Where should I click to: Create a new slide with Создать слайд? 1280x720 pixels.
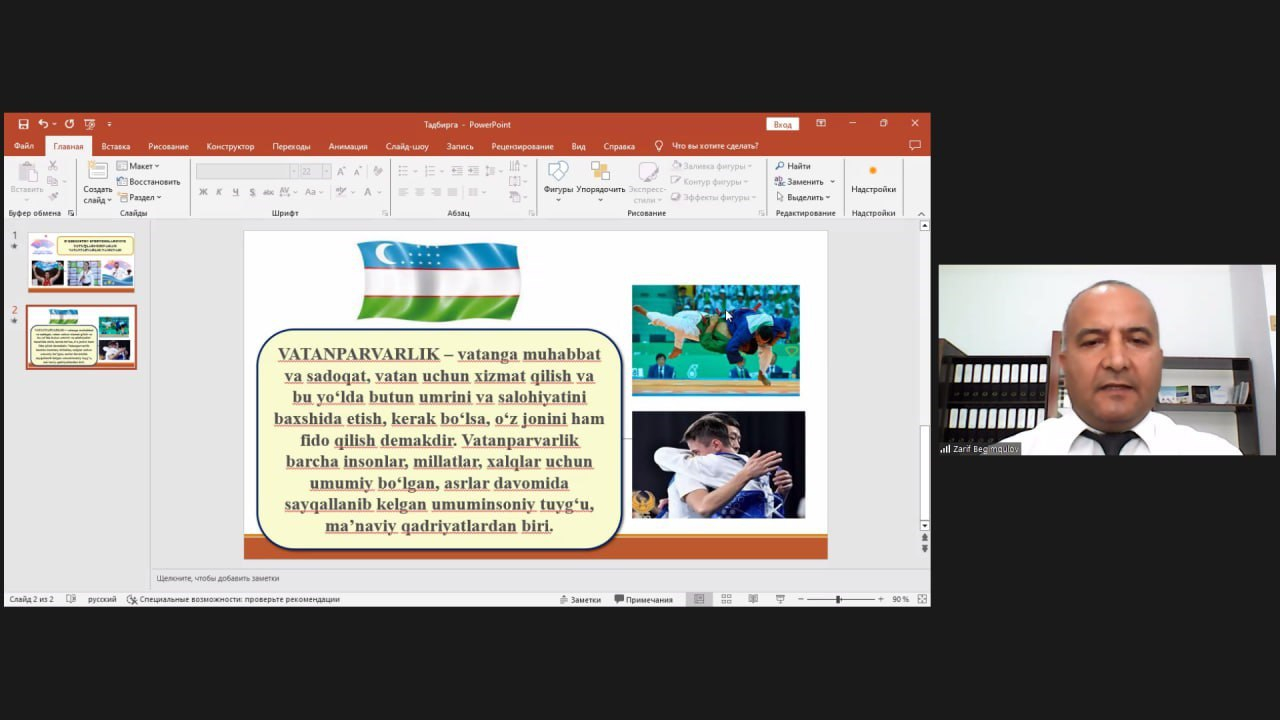[x=98, y=182]
